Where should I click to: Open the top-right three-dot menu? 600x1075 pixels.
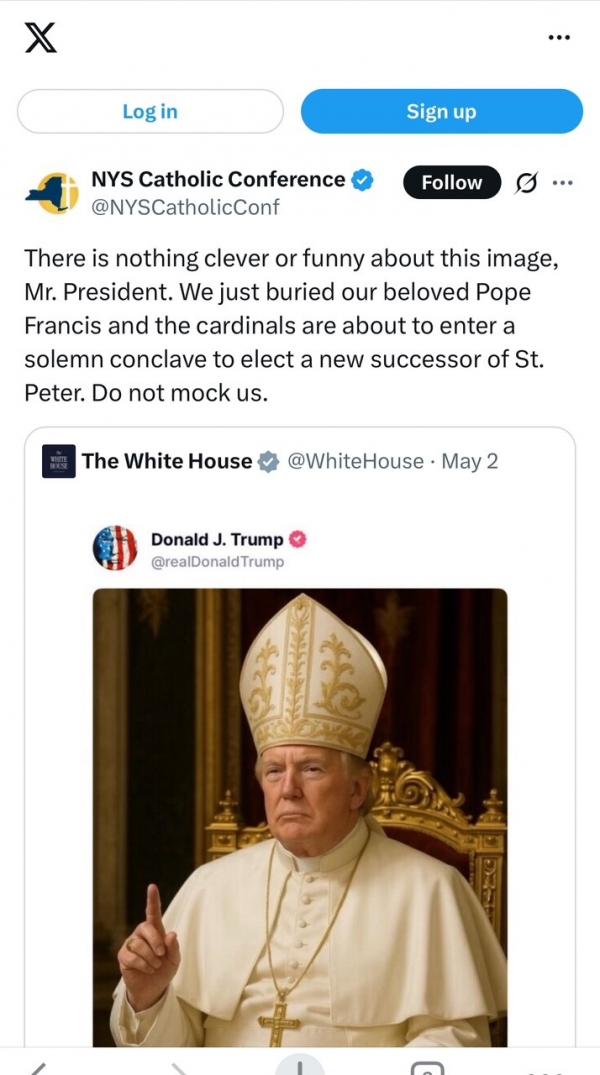[559, 39]
